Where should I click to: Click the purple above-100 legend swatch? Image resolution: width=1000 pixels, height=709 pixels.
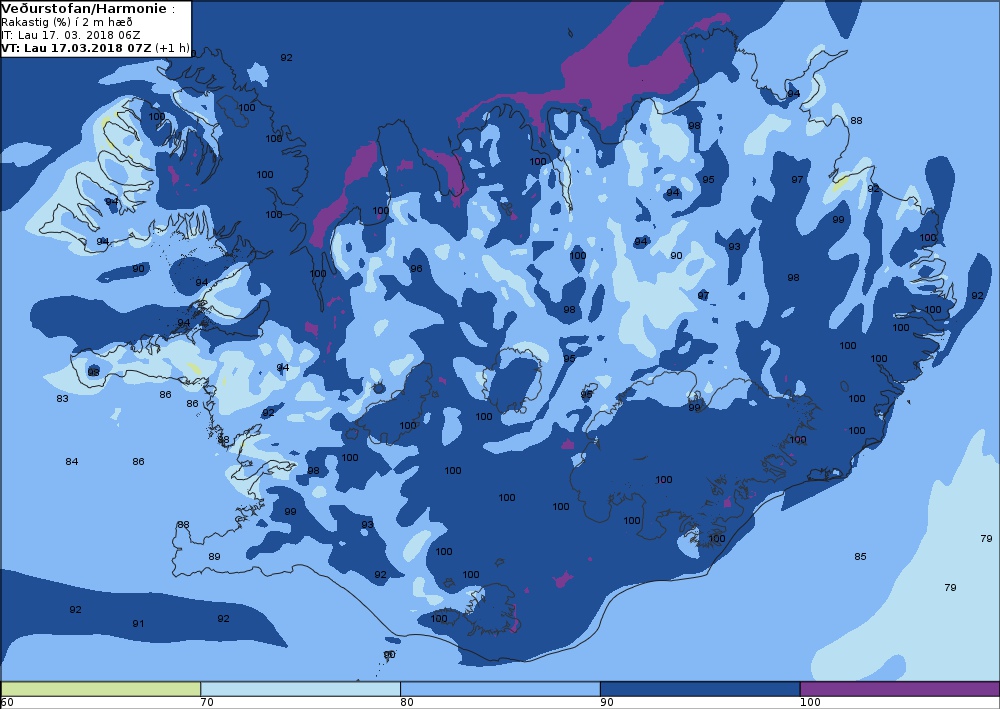pyautogui.click(x=899, y=689)
